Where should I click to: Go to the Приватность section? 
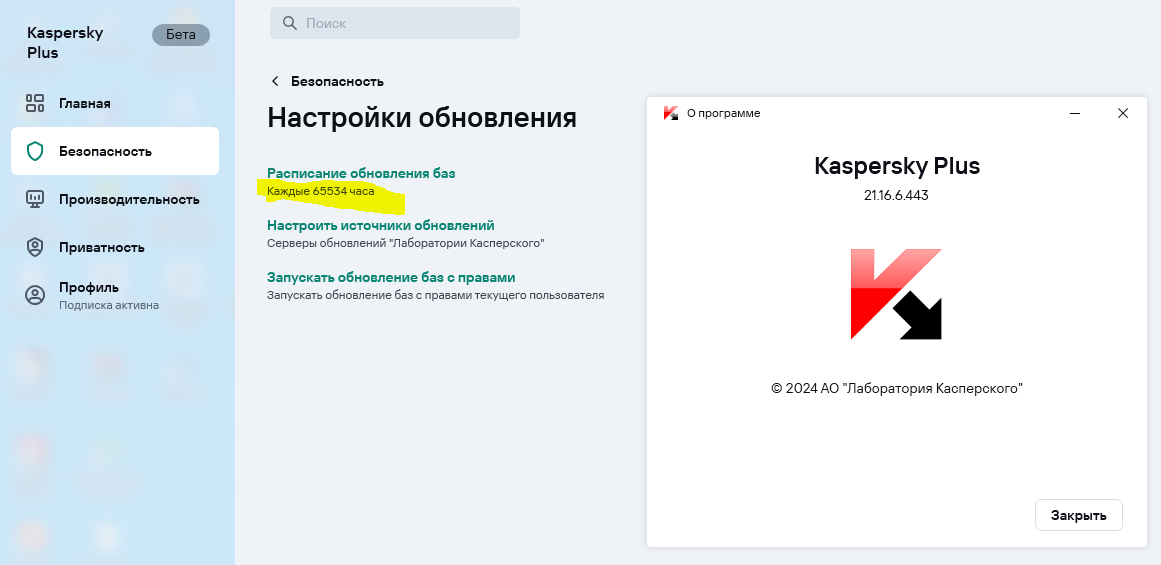[115, 247]
